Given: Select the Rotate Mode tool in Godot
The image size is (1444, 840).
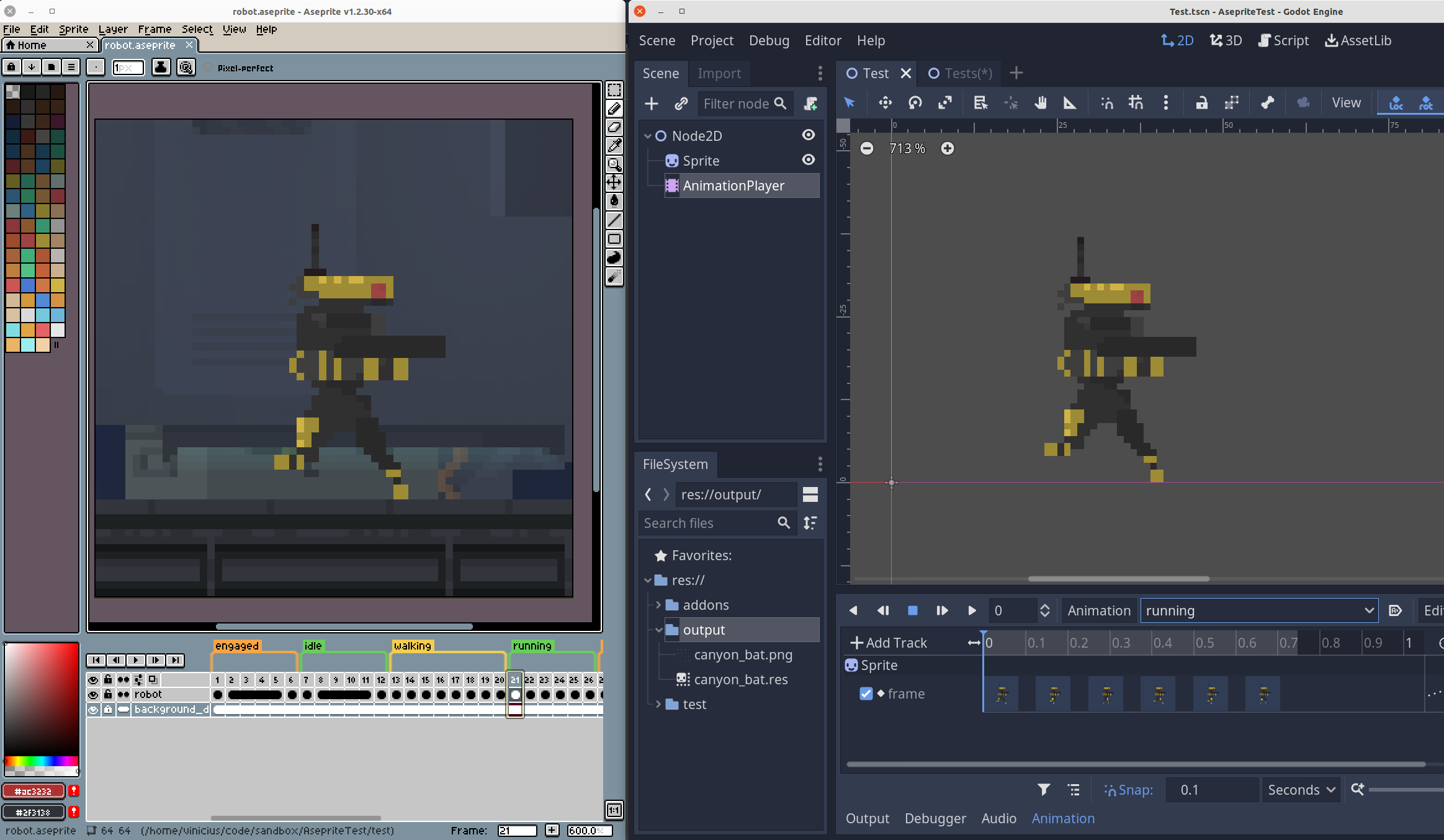Looking at the screenshot, I should point(915,103).
